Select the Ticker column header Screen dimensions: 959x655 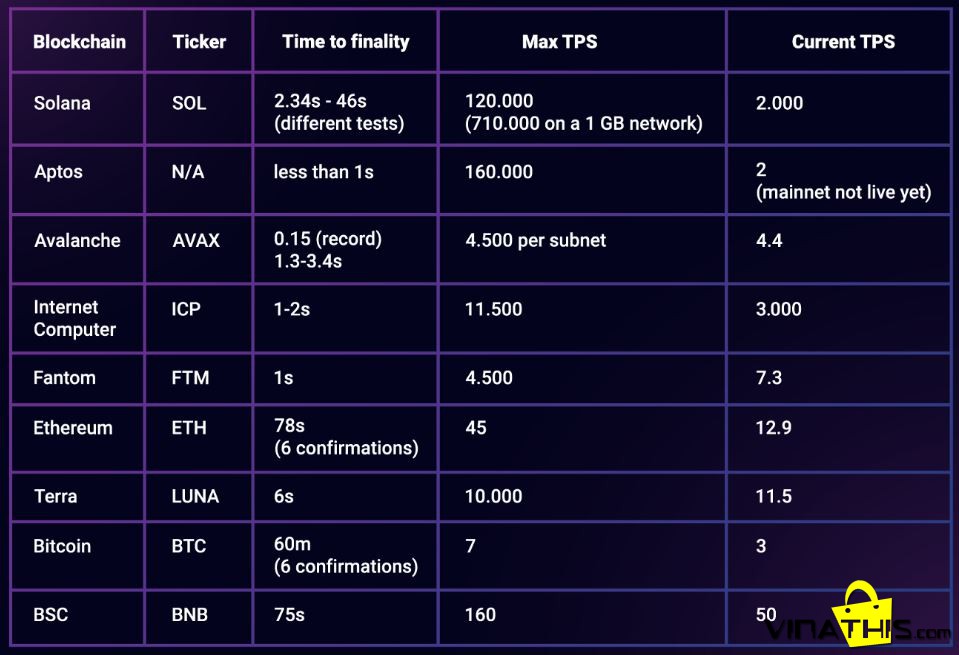(199, 41)
